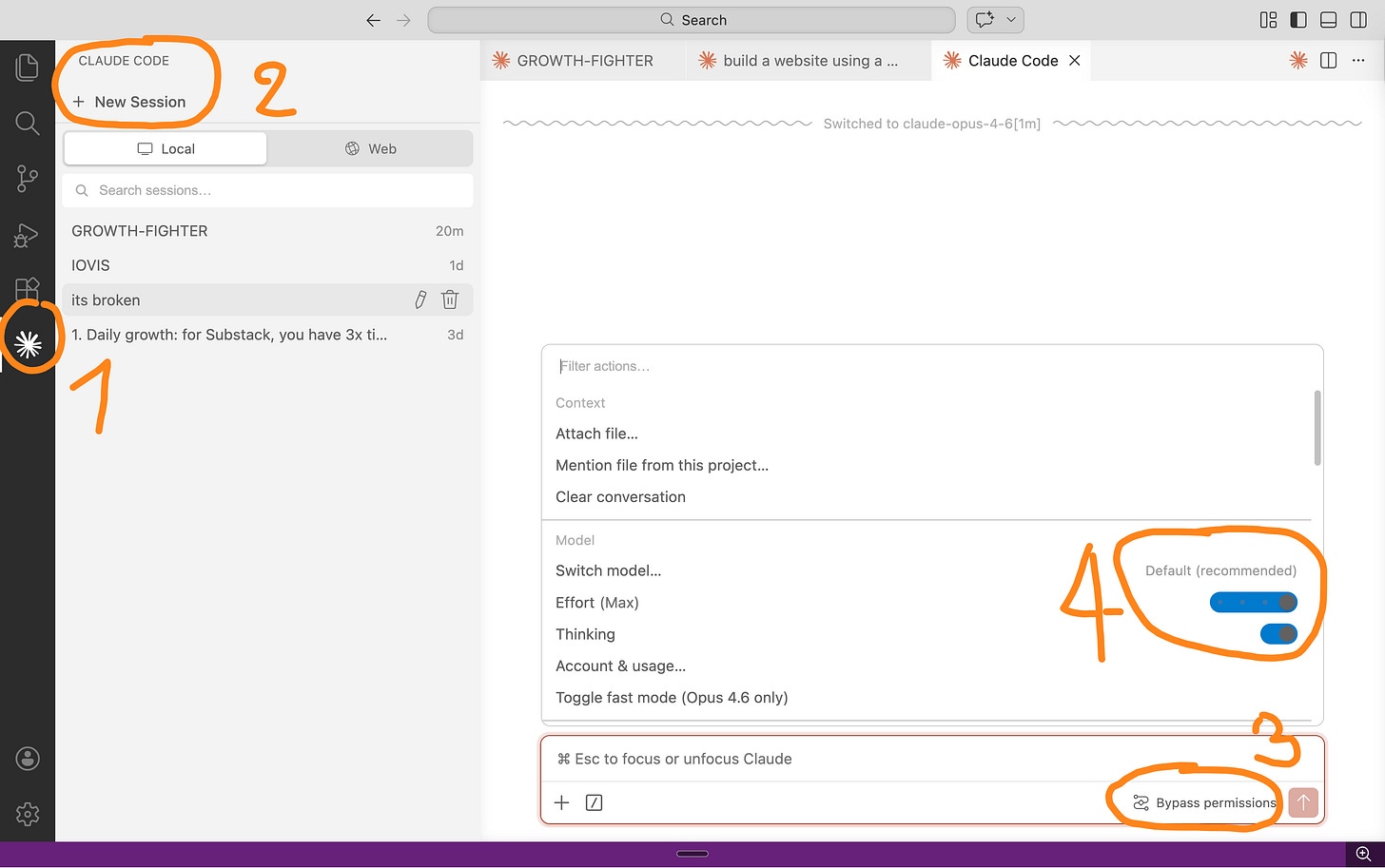Open editor More Actions ellipsis
1385x868 pixels.
[1358, 61]
